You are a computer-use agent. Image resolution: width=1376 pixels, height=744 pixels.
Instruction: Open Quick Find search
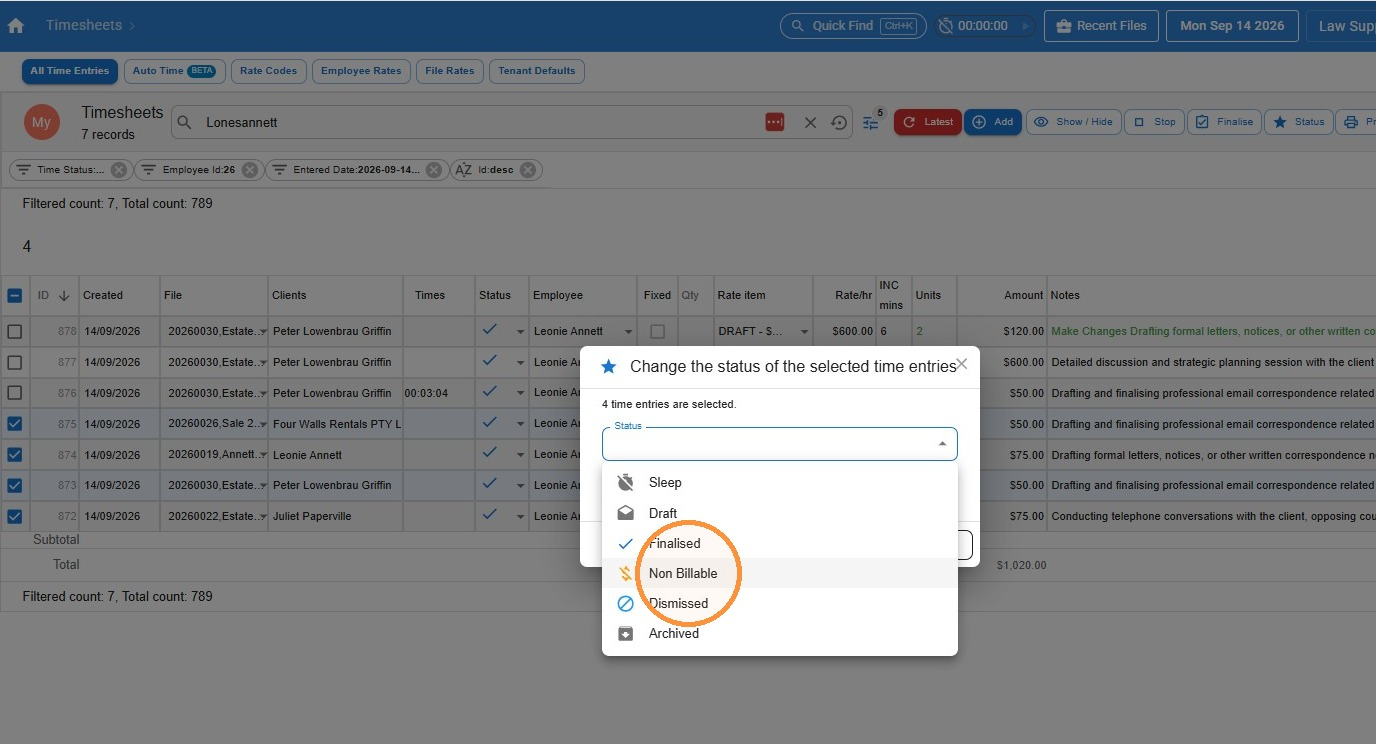click(x=853, y=26)
